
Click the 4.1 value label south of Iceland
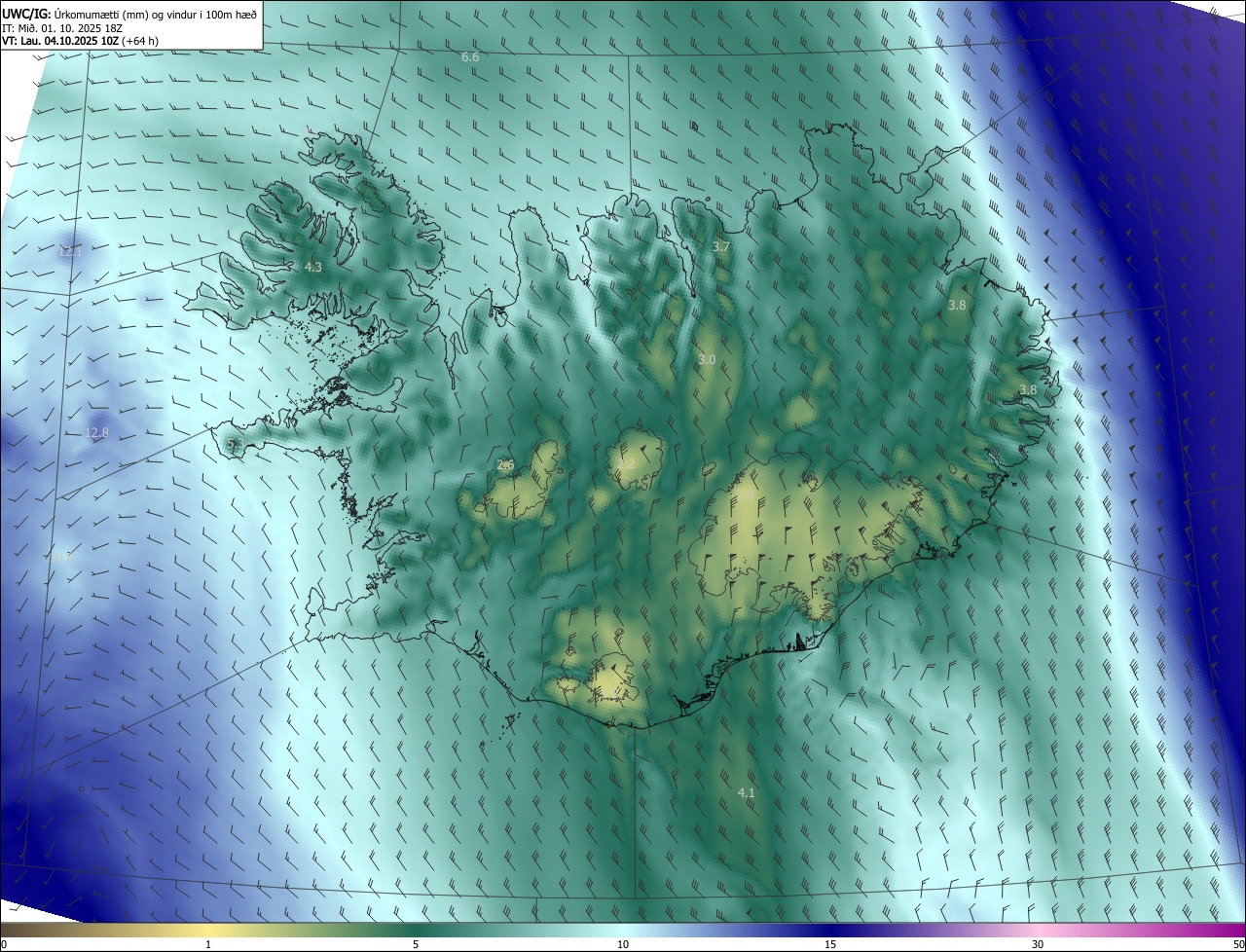(x=746, y=793)
